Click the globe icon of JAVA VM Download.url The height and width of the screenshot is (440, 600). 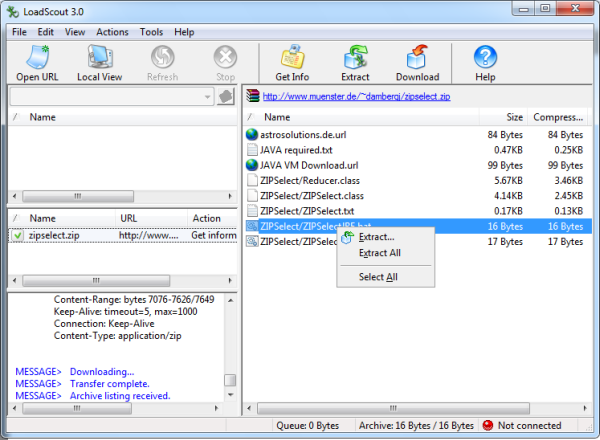pos(252,165)
